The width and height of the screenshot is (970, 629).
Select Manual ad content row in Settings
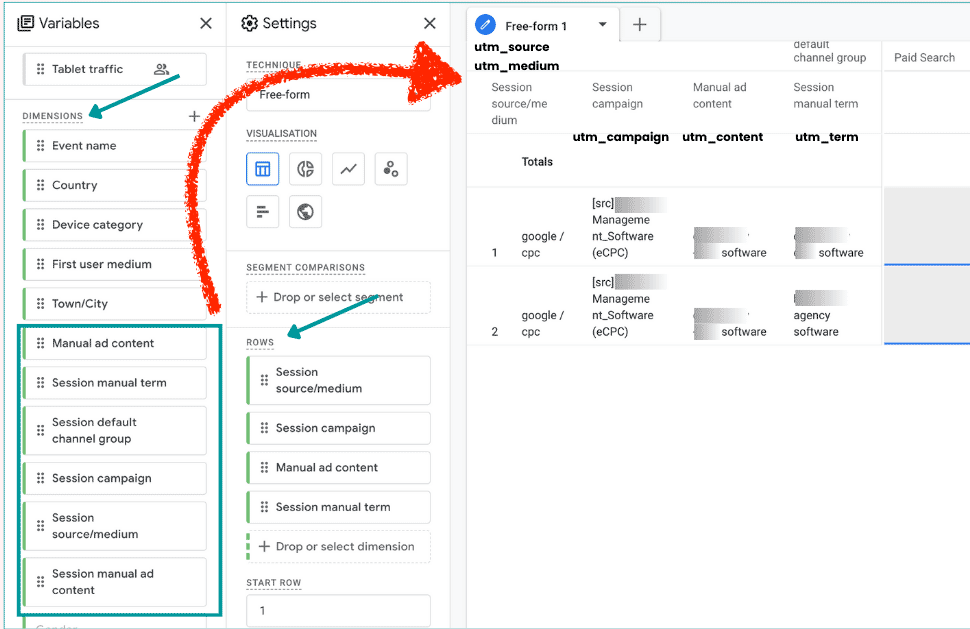click(338, 468)
